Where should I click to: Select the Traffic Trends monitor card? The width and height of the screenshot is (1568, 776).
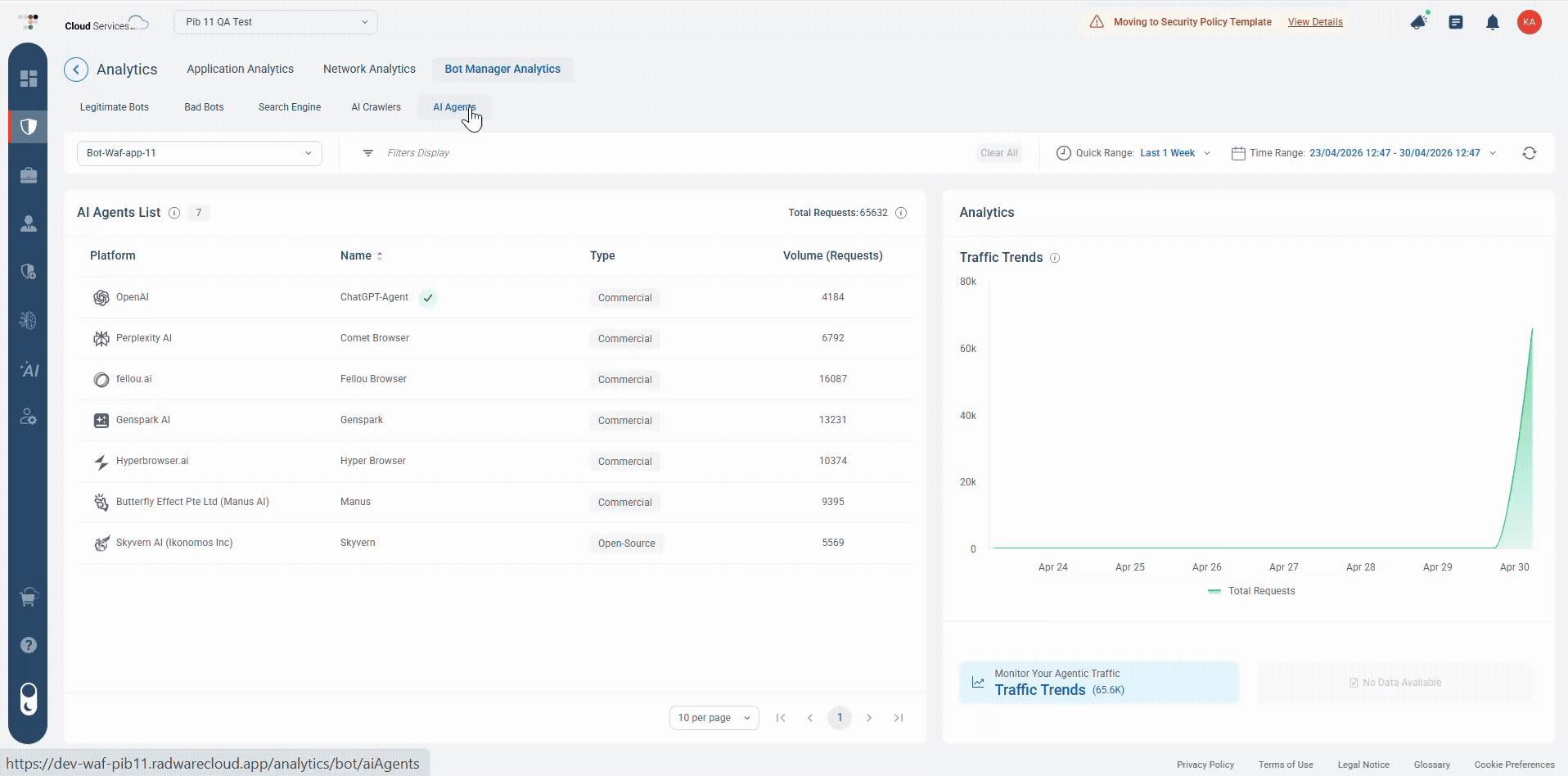[1099, 683]
